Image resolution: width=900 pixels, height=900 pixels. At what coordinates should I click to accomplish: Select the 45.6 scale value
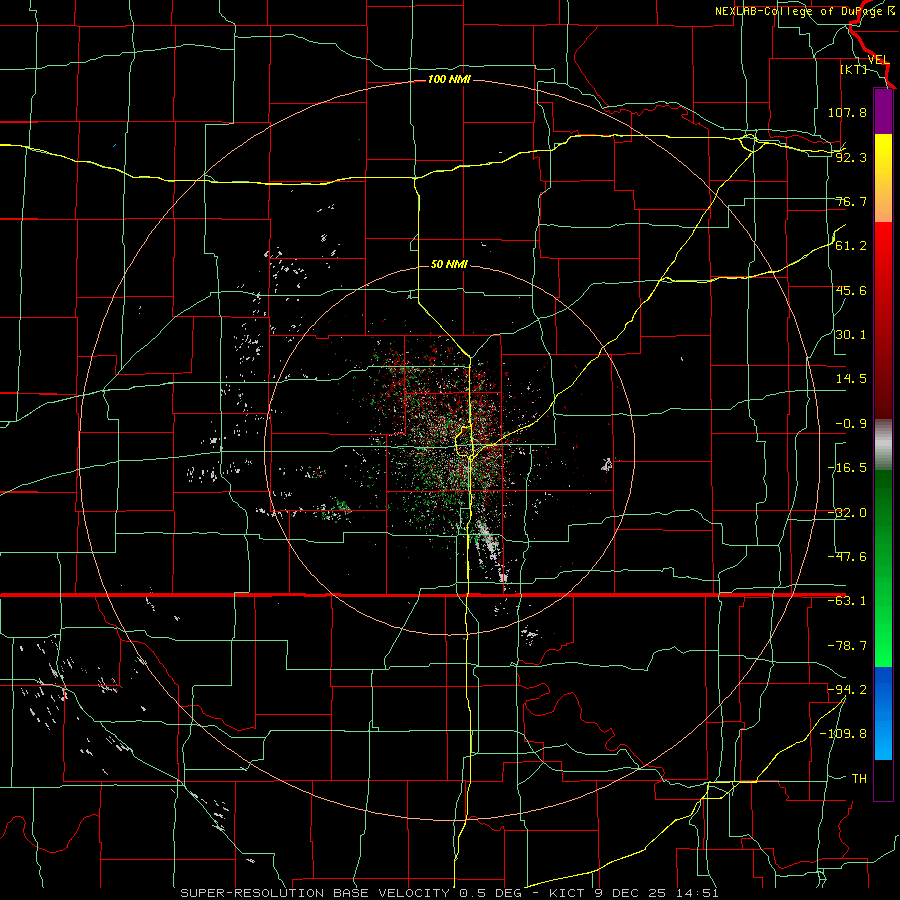point(851,290)
